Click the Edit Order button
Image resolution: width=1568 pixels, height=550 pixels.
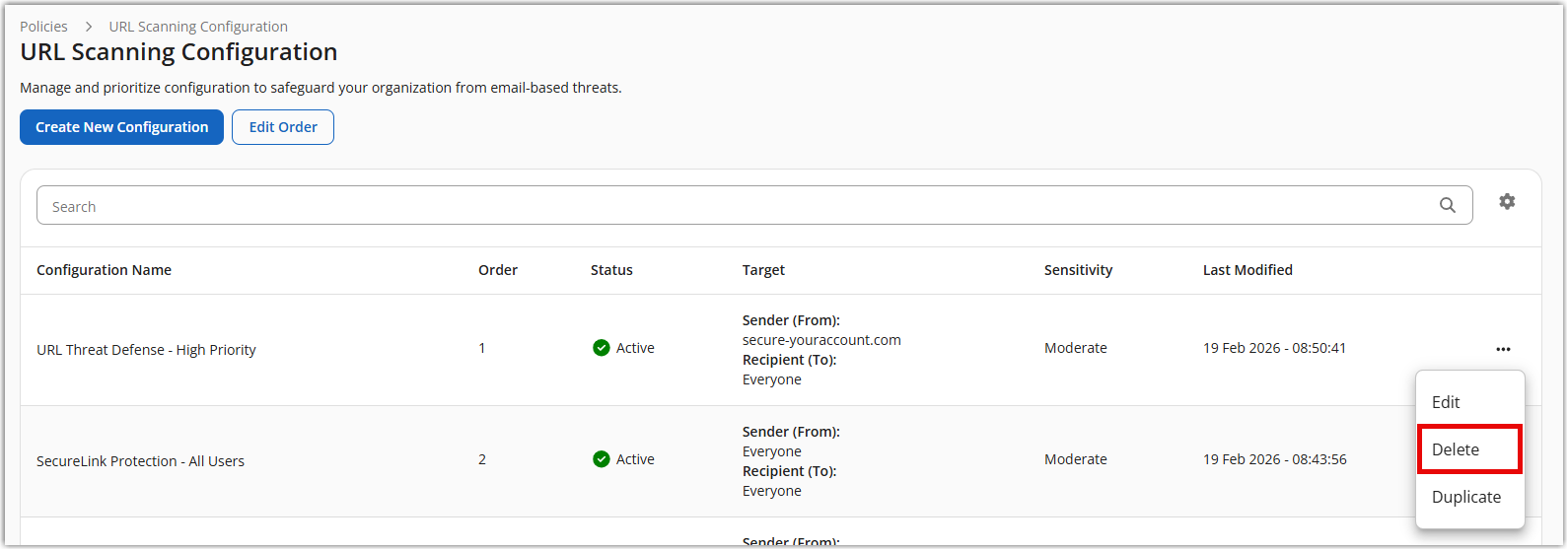[283, 127]
